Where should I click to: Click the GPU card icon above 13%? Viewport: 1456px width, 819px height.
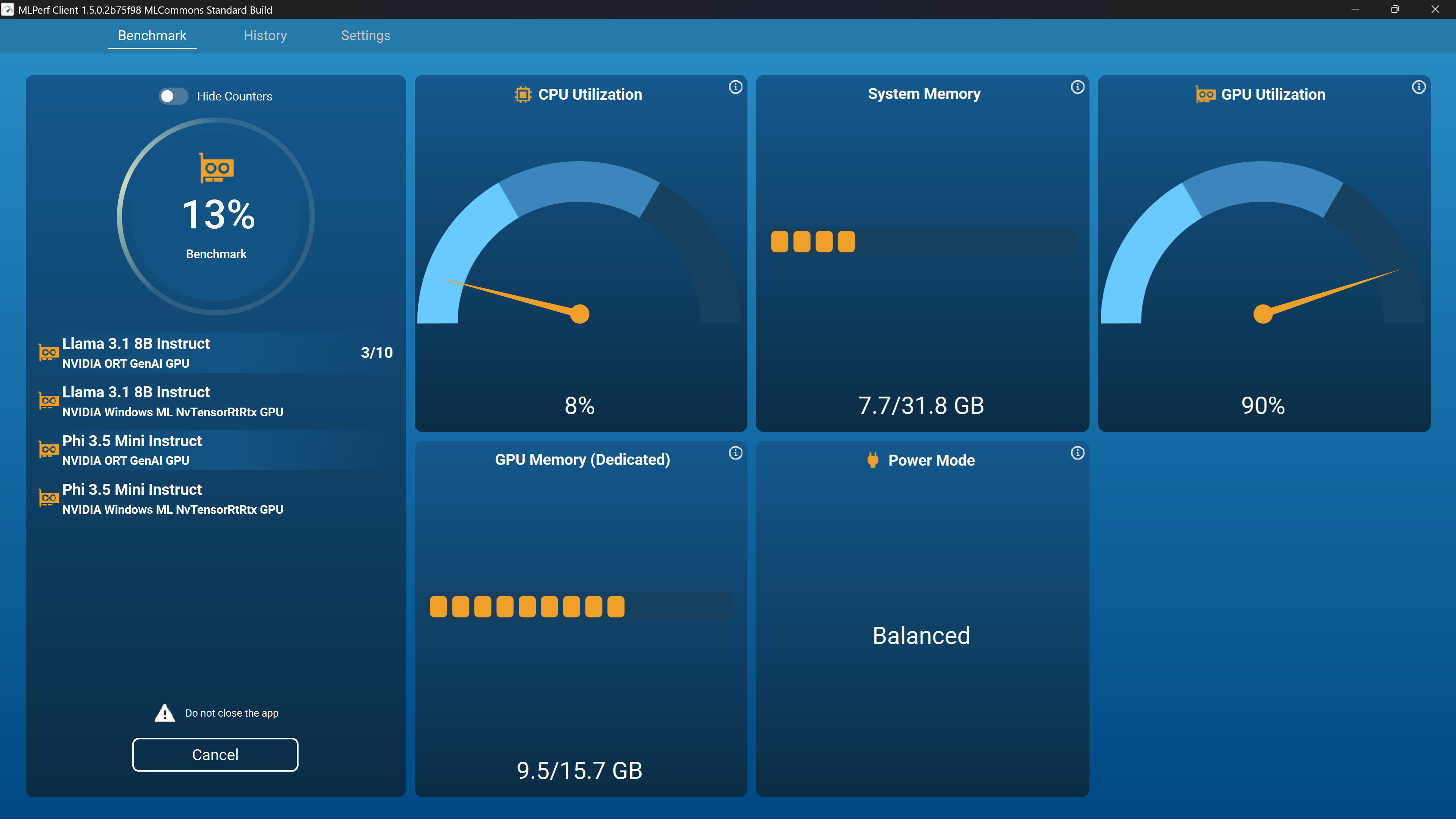(216, 168)
